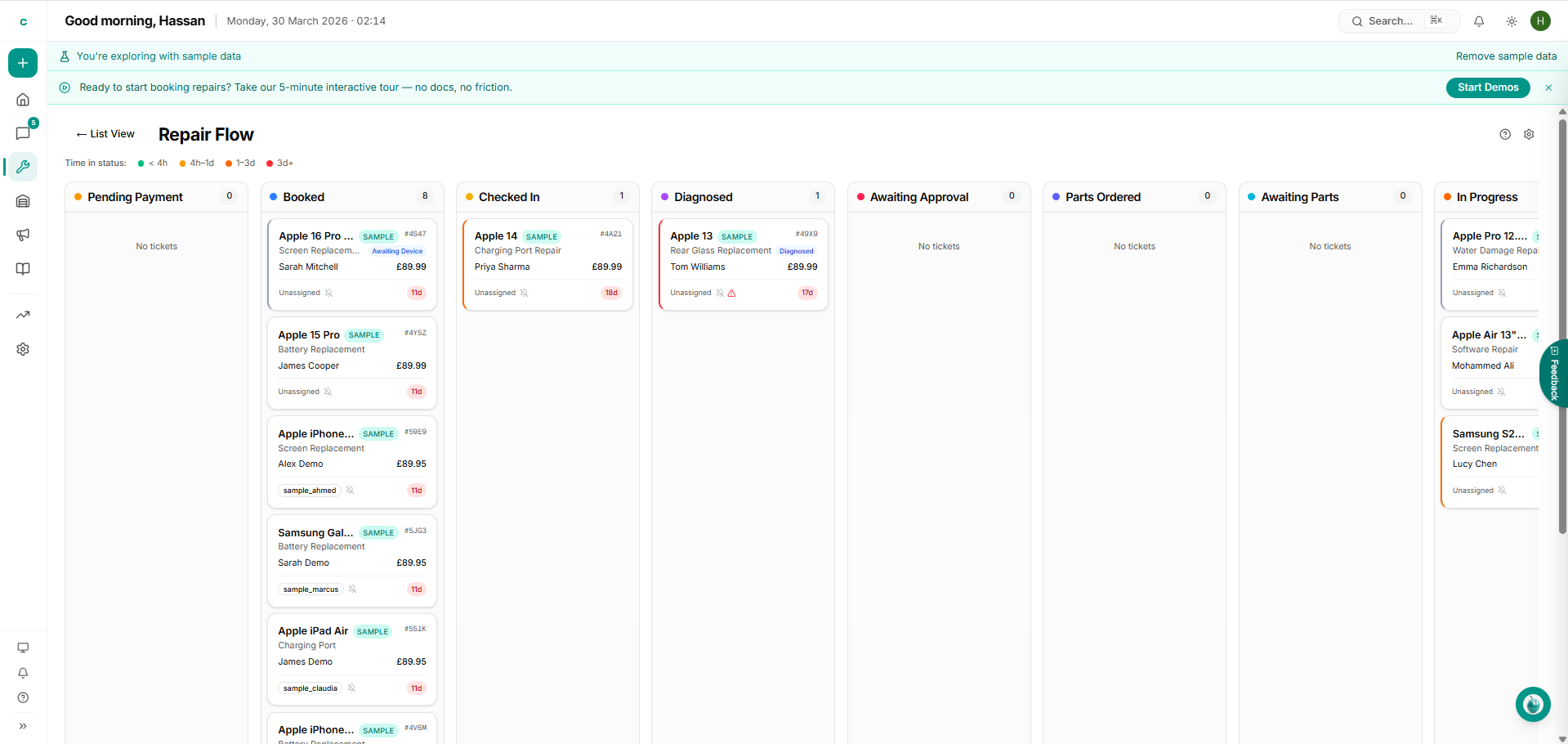Toggle muted bell on Apple 15 Pro ticket
1568x744 pixels.
(328, 392)
